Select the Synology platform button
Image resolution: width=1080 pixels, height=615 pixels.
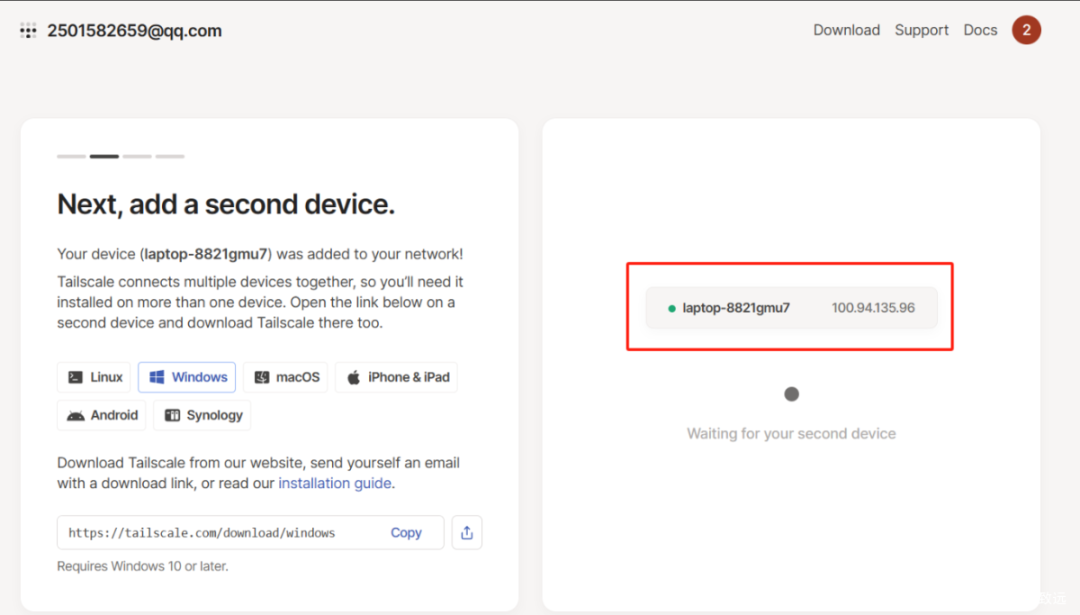pyautogui.click(x=202, y=415)
